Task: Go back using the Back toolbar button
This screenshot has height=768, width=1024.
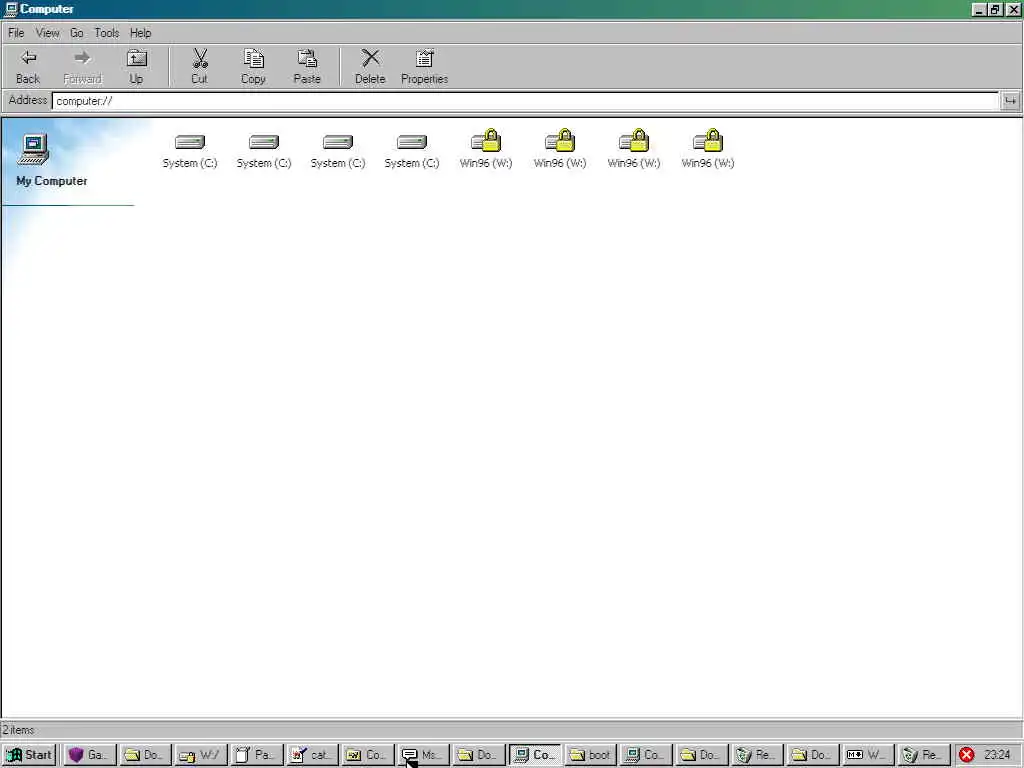Action: point(28,67)
